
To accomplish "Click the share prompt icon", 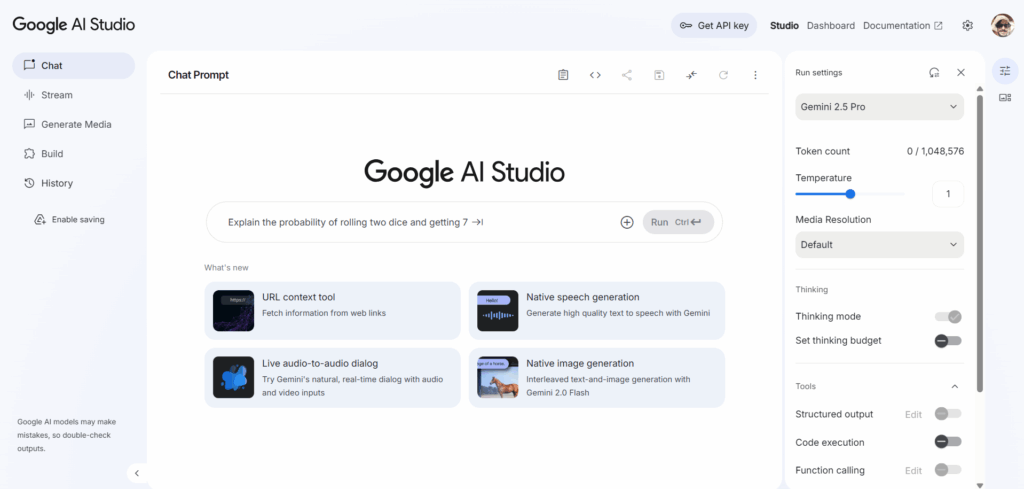I will (627, 75).
